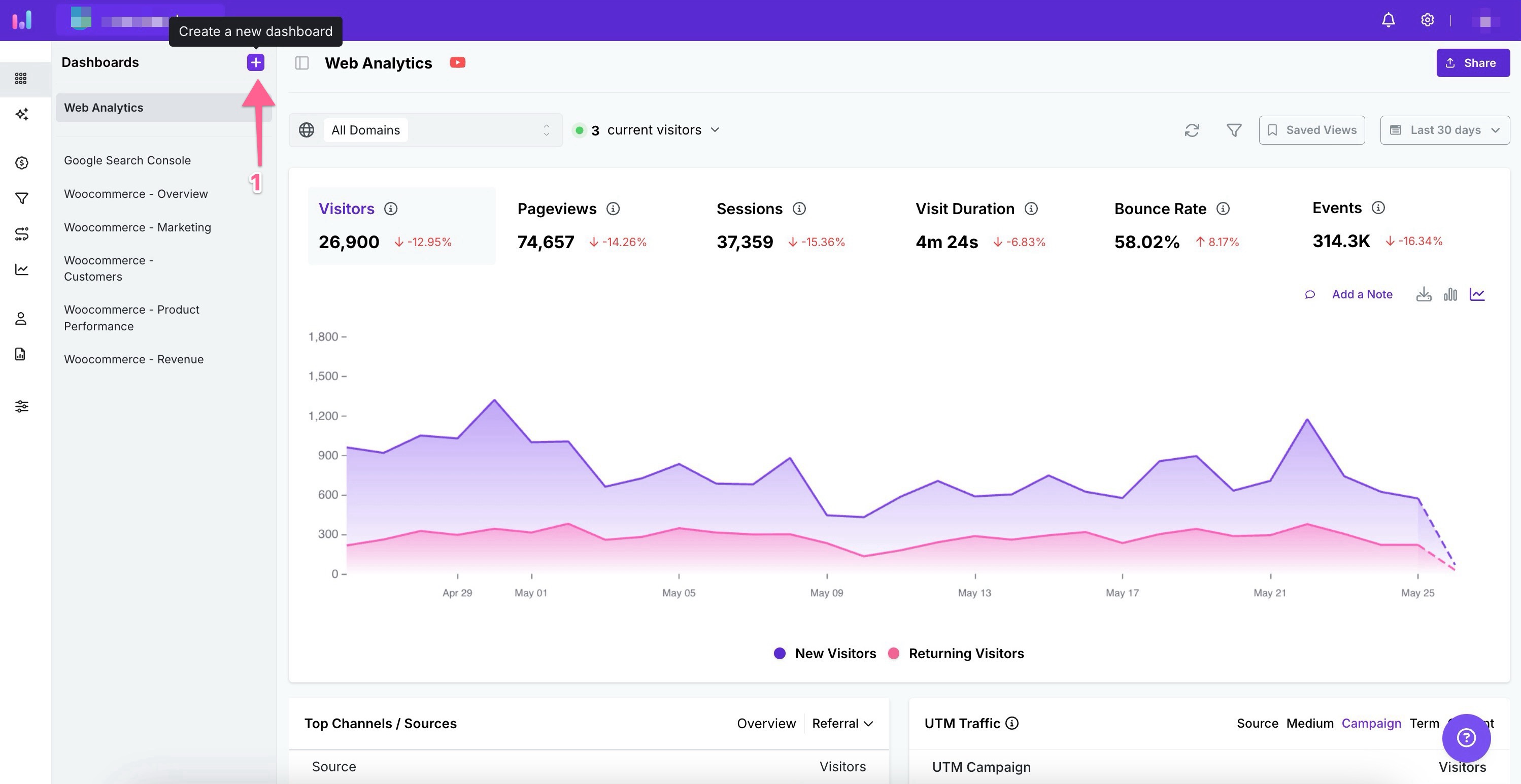Image resolution: width=1521 pixels, height=784 pixels.
Task: Click the Share button
Action: point(1473,62)
